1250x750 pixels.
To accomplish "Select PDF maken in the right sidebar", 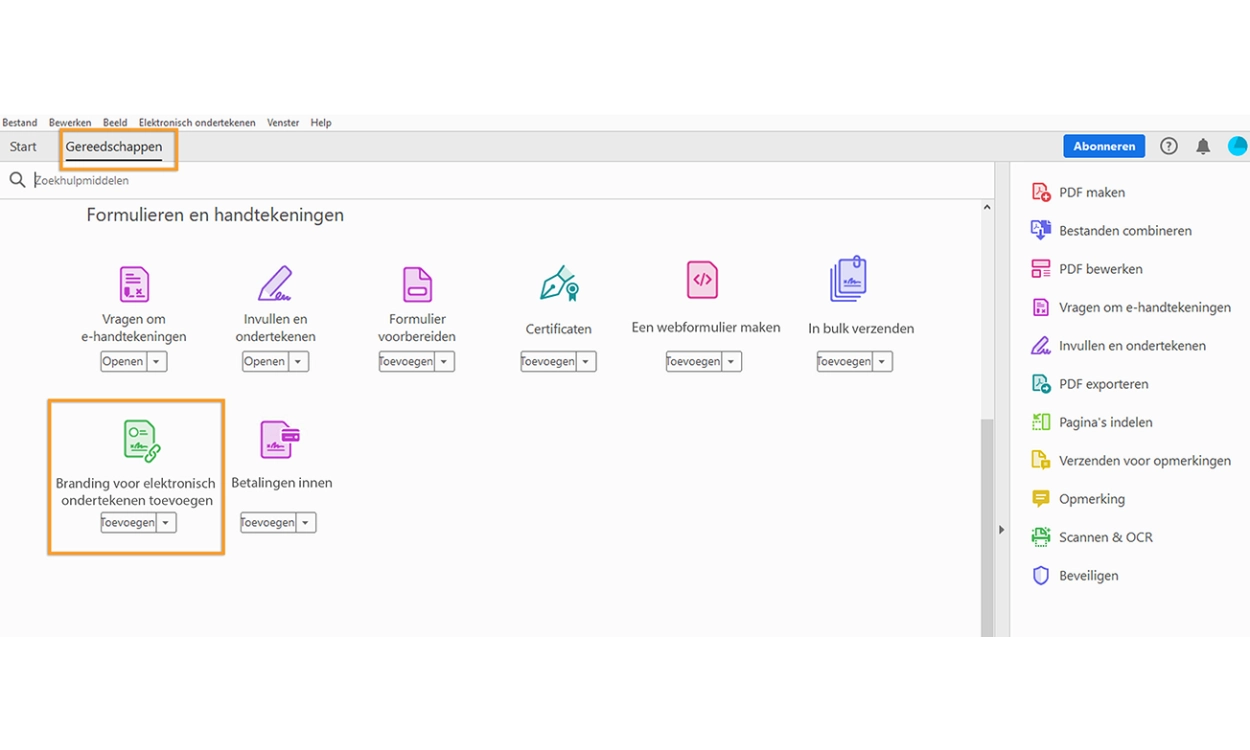I will tap(1091, 192).
